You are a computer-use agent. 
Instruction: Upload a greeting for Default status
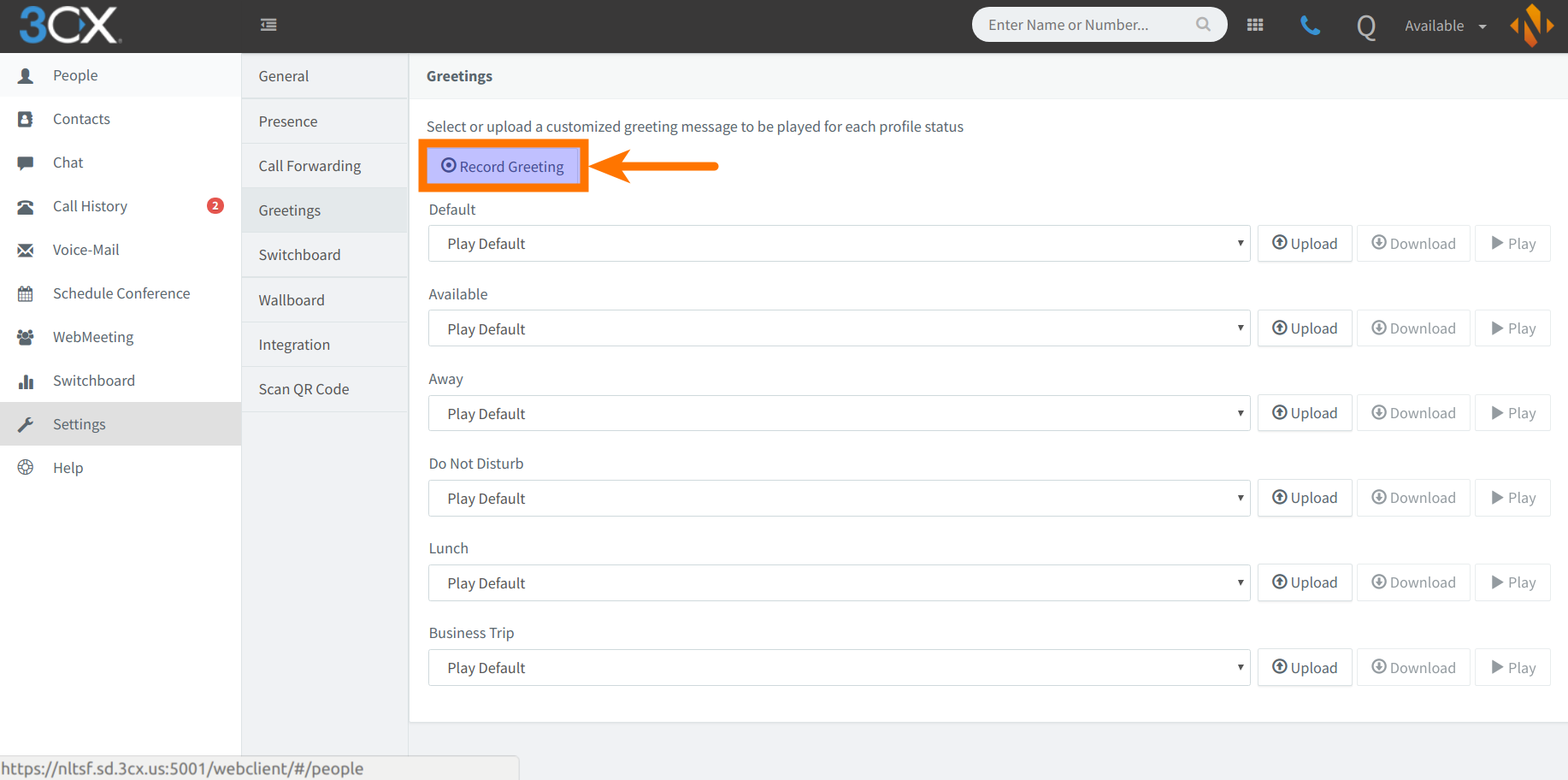[1305, 244]
